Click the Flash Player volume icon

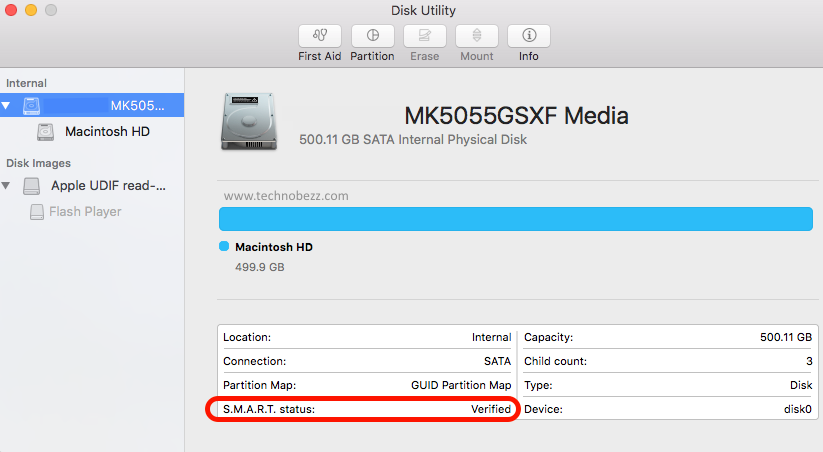(x=37, y=212)
